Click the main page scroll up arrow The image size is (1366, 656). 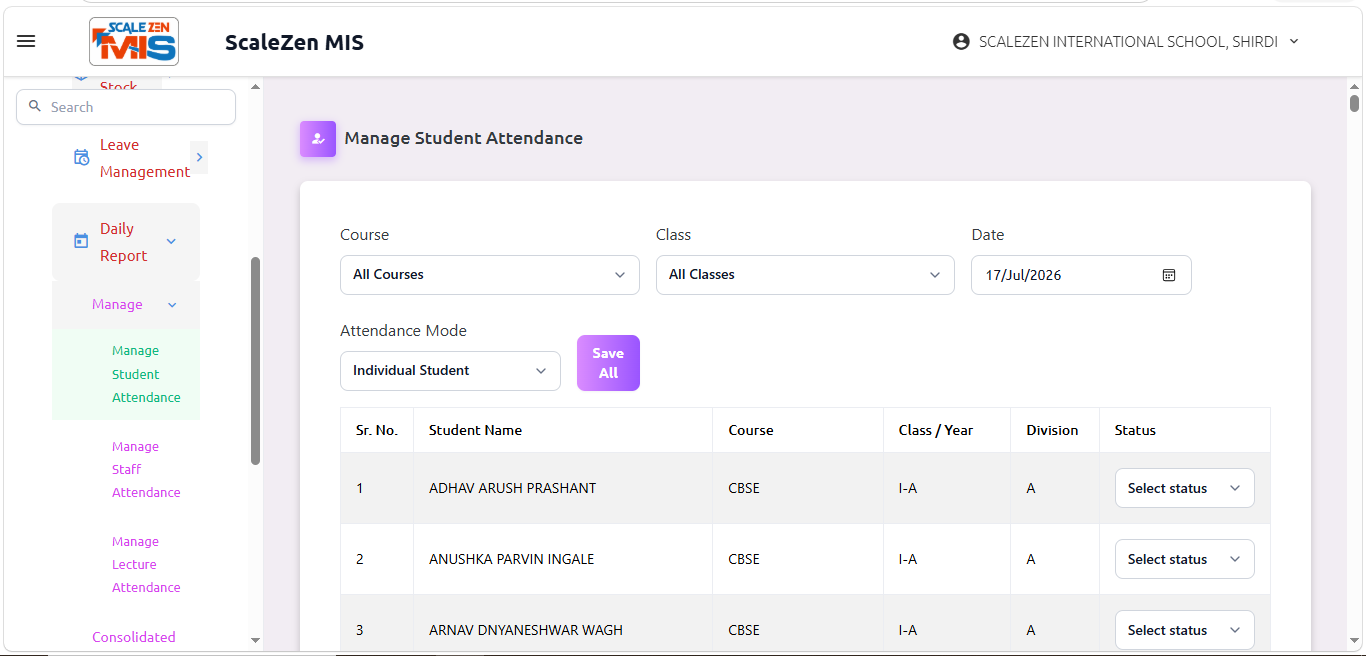1354,85
